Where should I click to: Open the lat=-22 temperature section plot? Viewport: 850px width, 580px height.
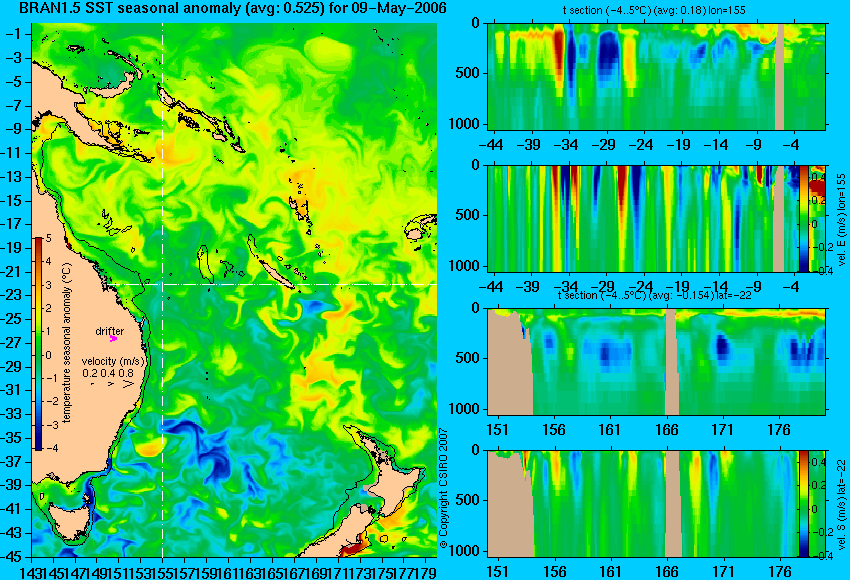click(656, 361)
